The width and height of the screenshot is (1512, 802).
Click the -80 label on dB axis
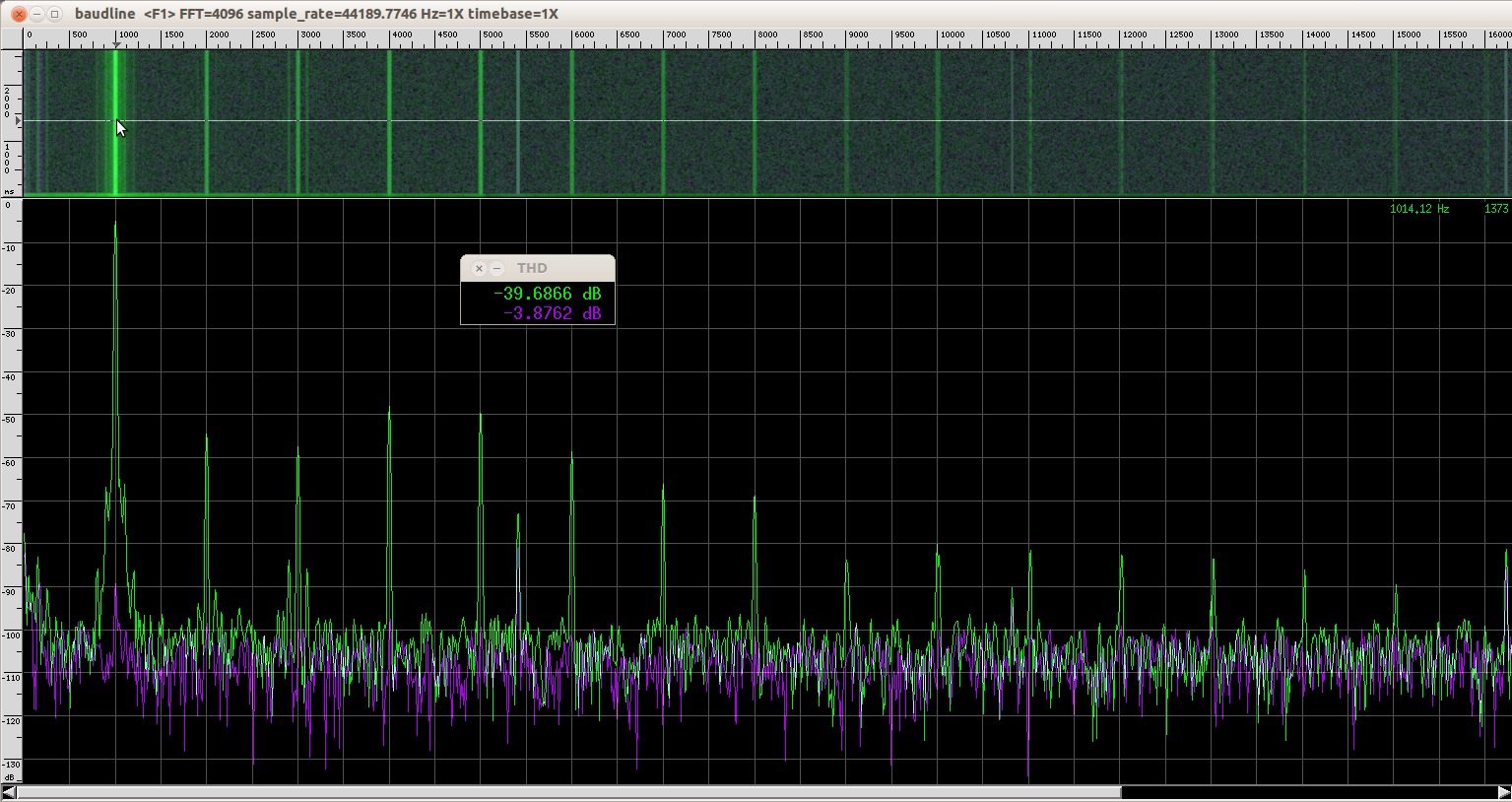point(10,549)
